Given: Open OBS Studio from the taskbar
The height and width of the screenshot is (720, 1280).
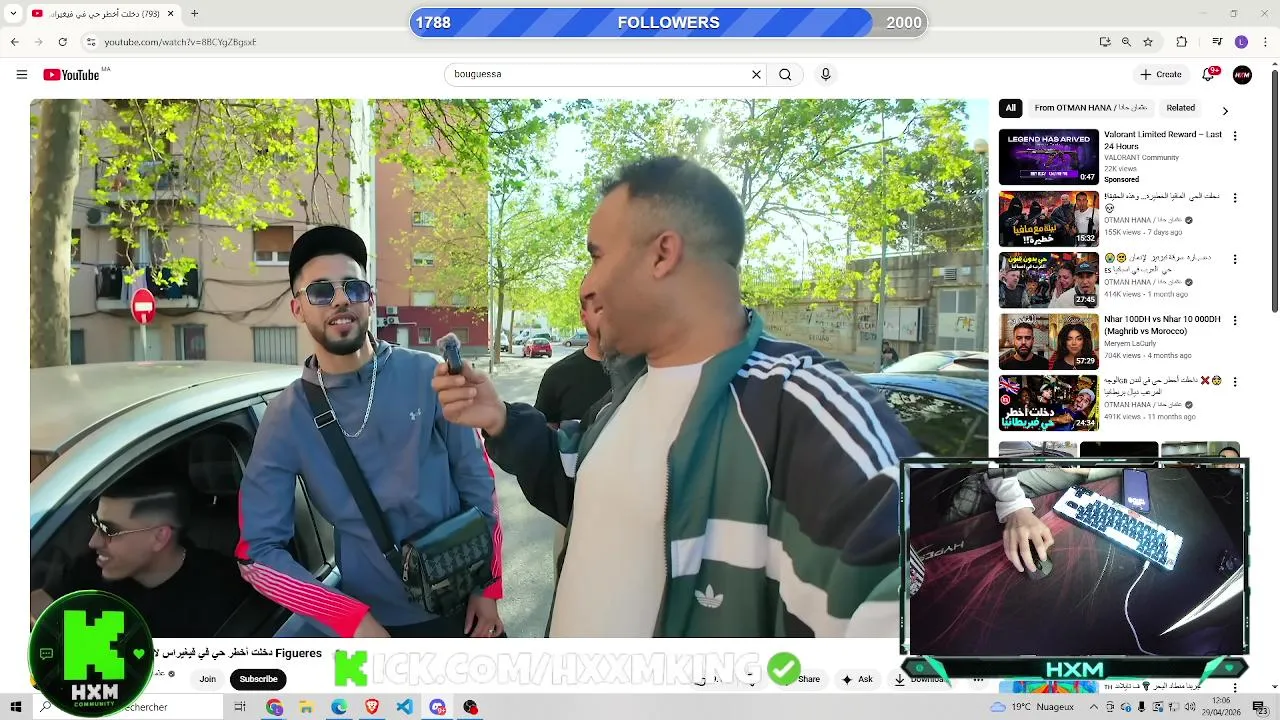Looking at the screenshot, I should click(470, 707).
